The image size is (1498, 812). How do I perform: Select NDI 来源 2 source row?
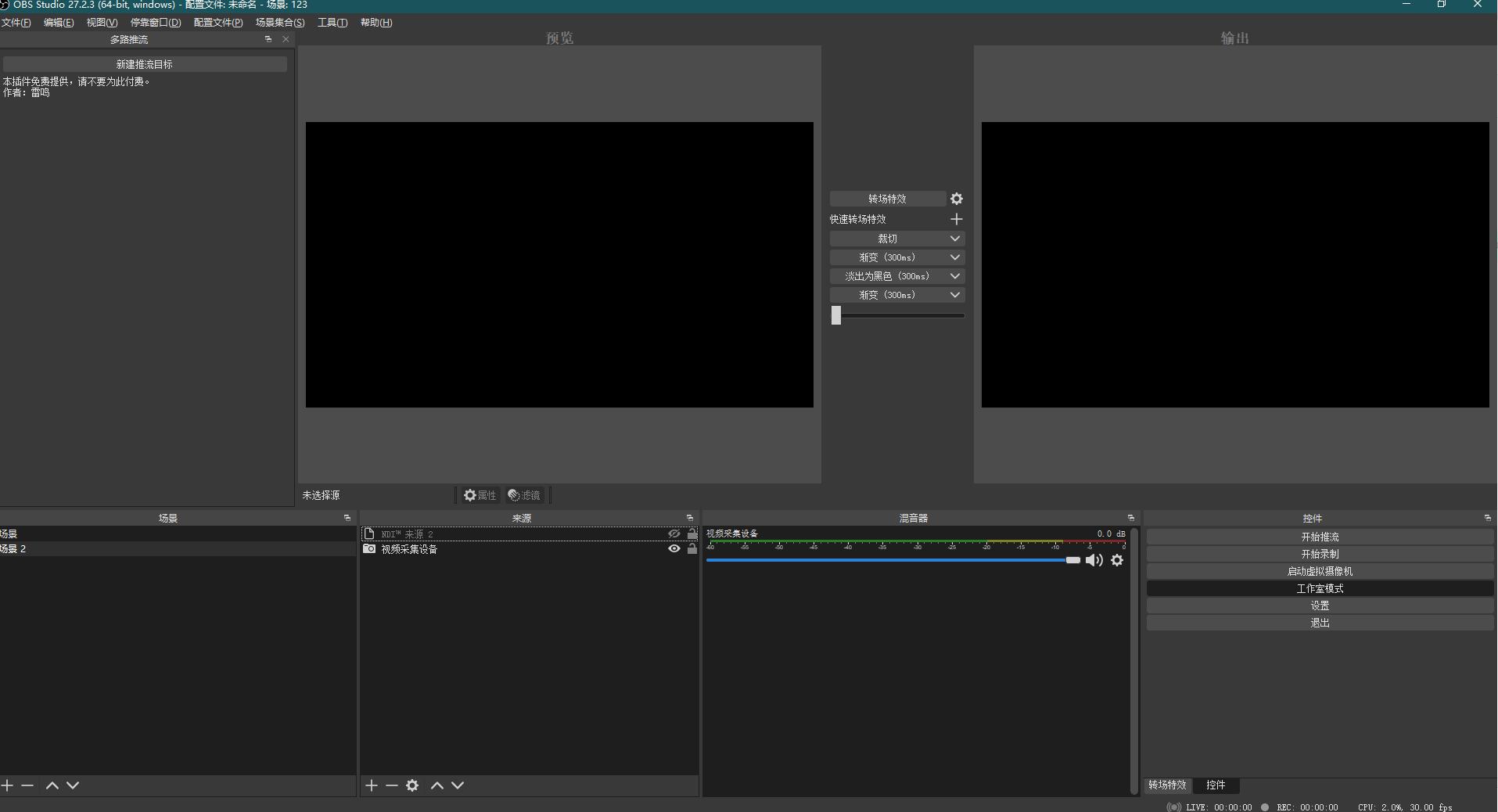pyautogui.click(x=530, y=534)
